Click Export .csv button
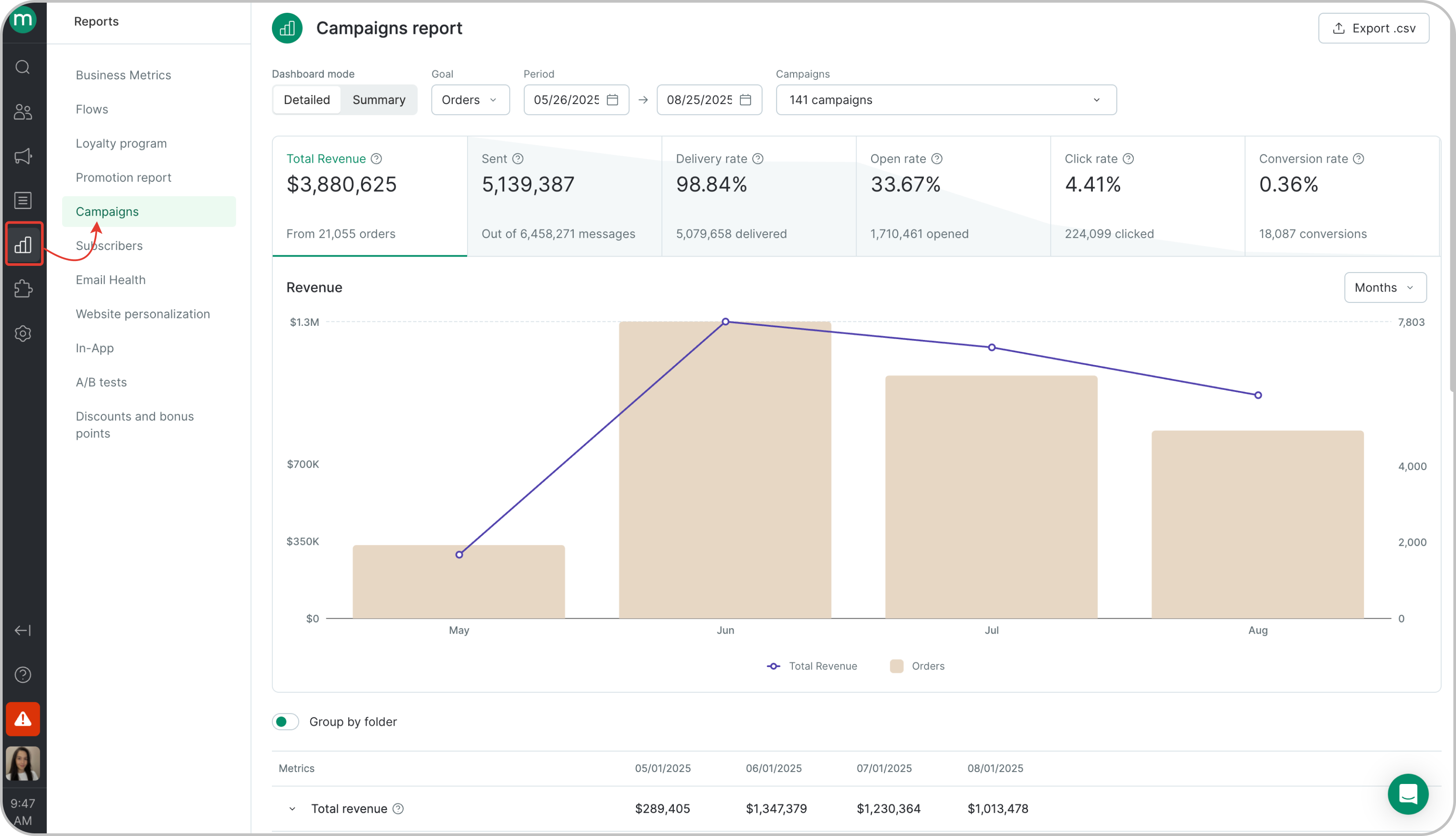1456x836 pixels. [1374, 28]
